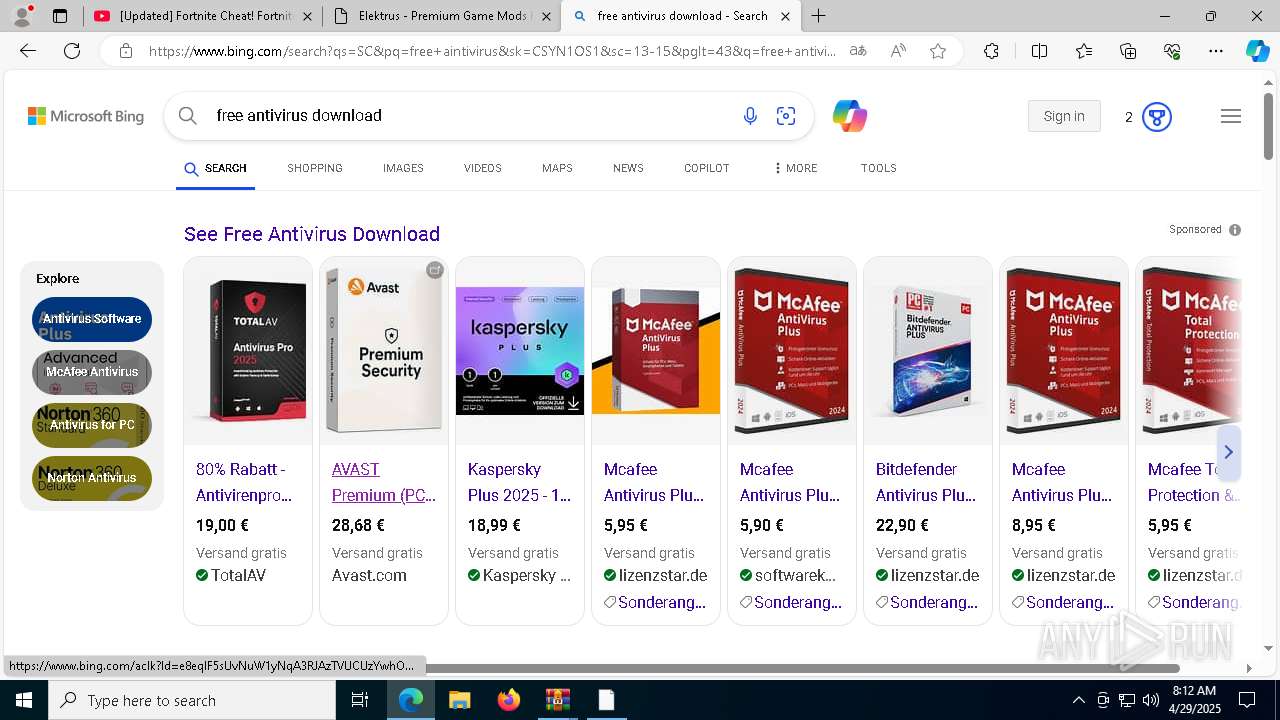Select the COPILOT search tab
The width and height of the screenshot is (1280, 720).
(x=707, y=168)
